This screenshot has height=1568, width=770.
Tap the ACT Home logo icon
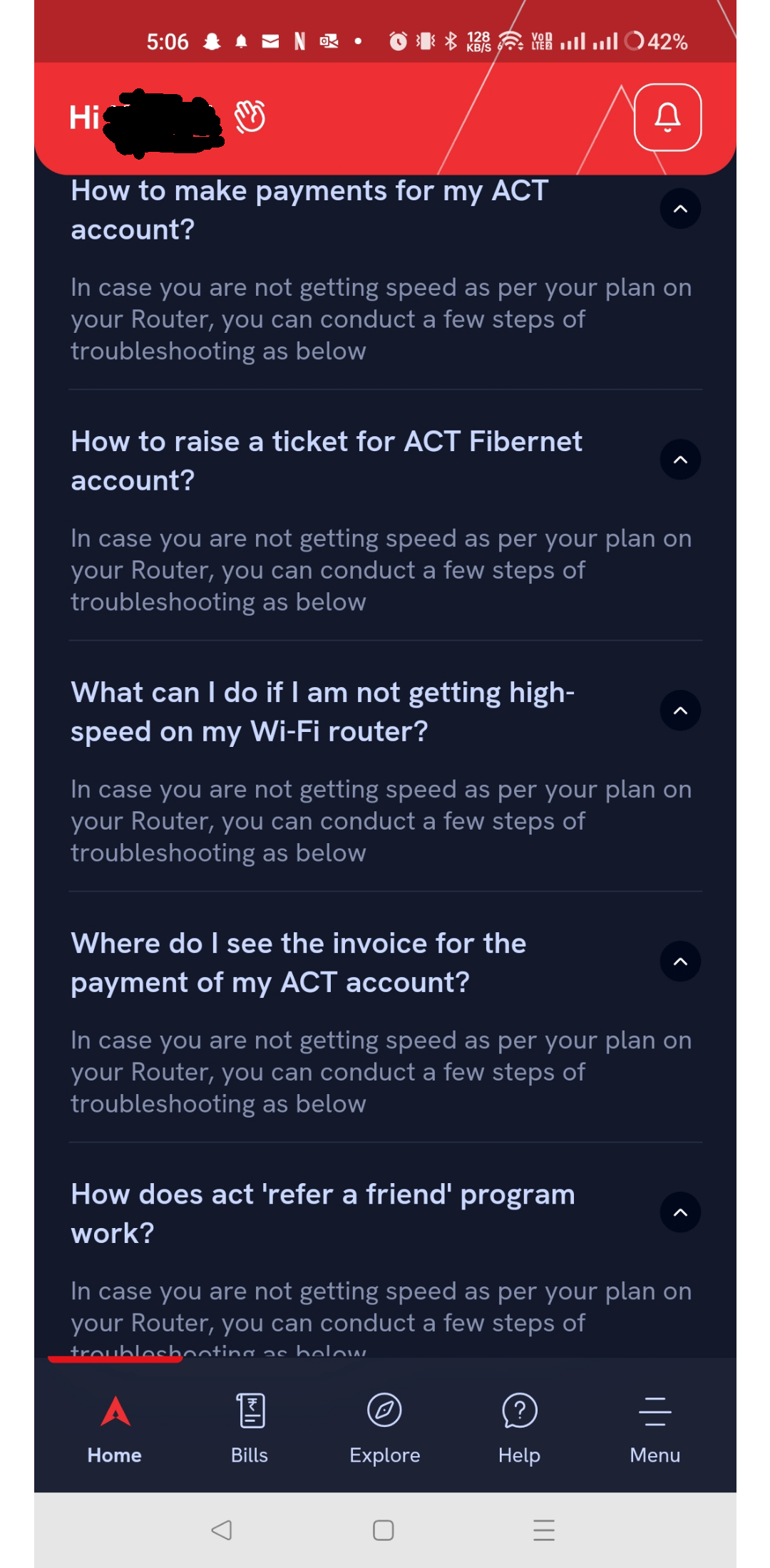[x=115, y=1411]
